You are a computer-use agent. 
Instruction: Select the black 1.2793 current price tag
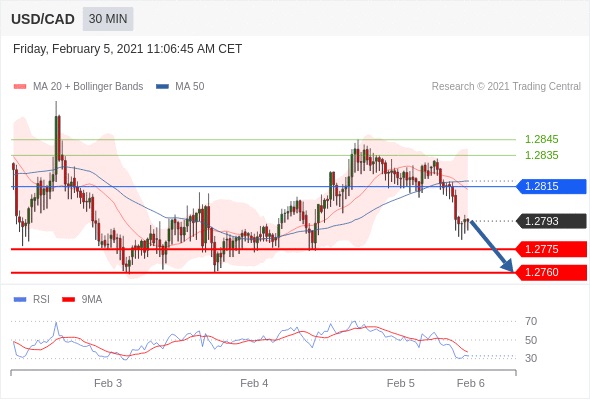551,221
